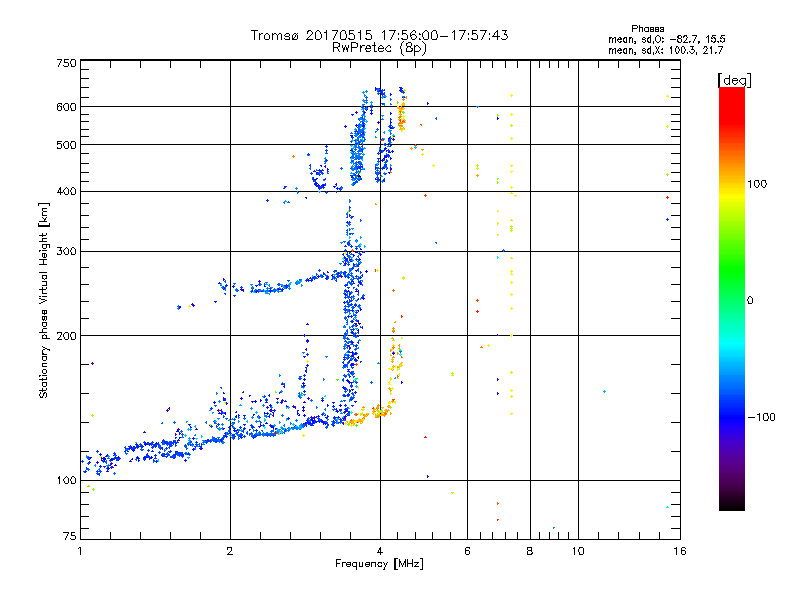Click the "mean, sd,X: 100.3, 21.7" line
Image resolution: width=800 pixels, height=600 pixels.
(x=665, y=50)
